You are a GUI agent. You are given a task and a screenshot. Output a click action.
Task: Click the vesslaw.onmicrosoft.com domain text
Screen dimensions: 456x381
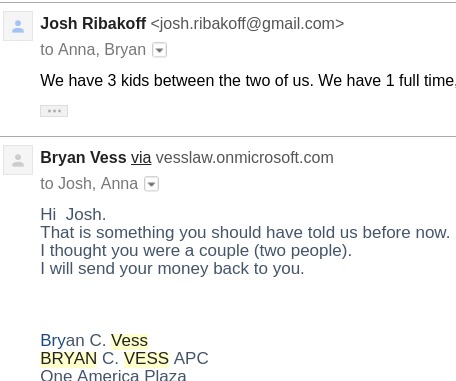pos(245,158)
